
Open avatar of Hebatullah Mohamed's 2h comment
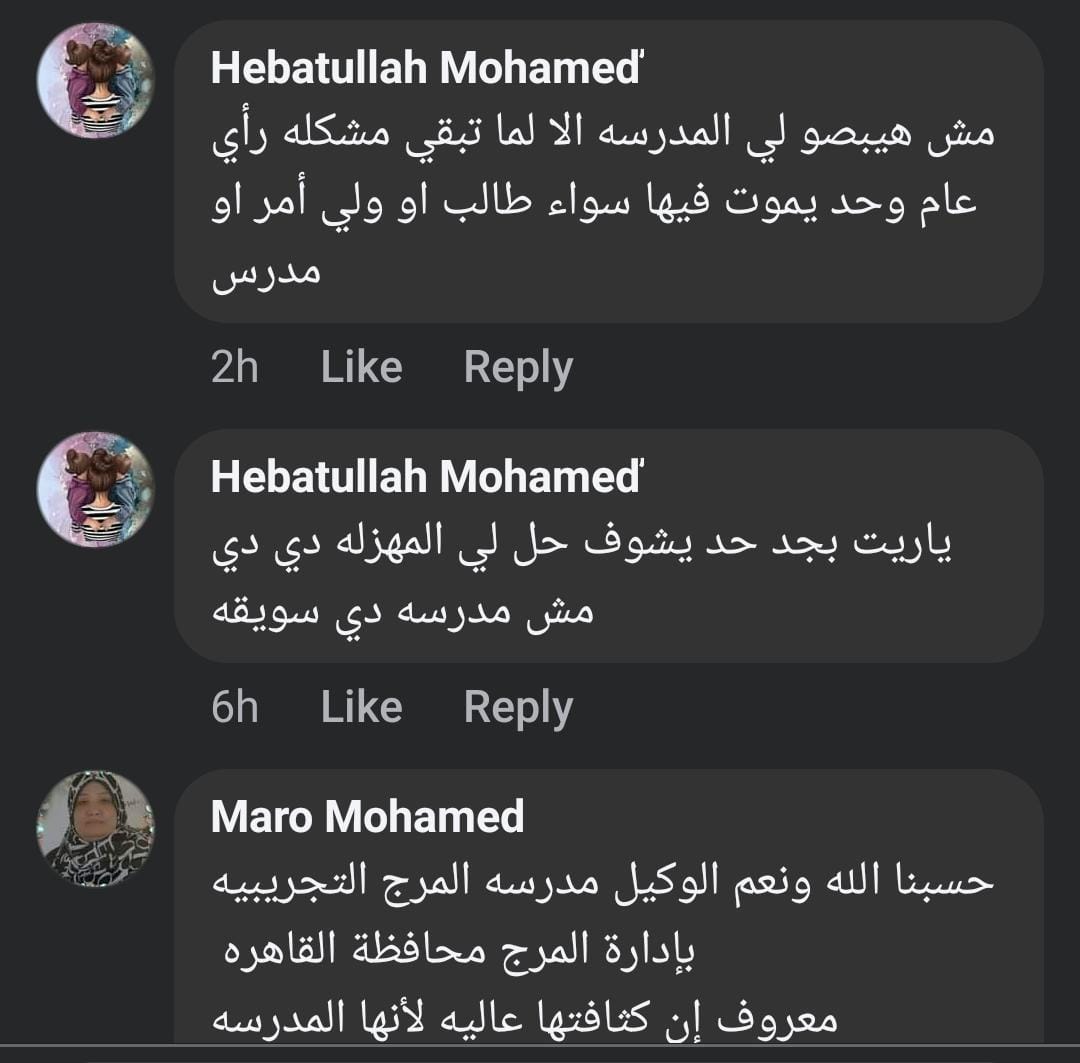[x=95, y=80]
